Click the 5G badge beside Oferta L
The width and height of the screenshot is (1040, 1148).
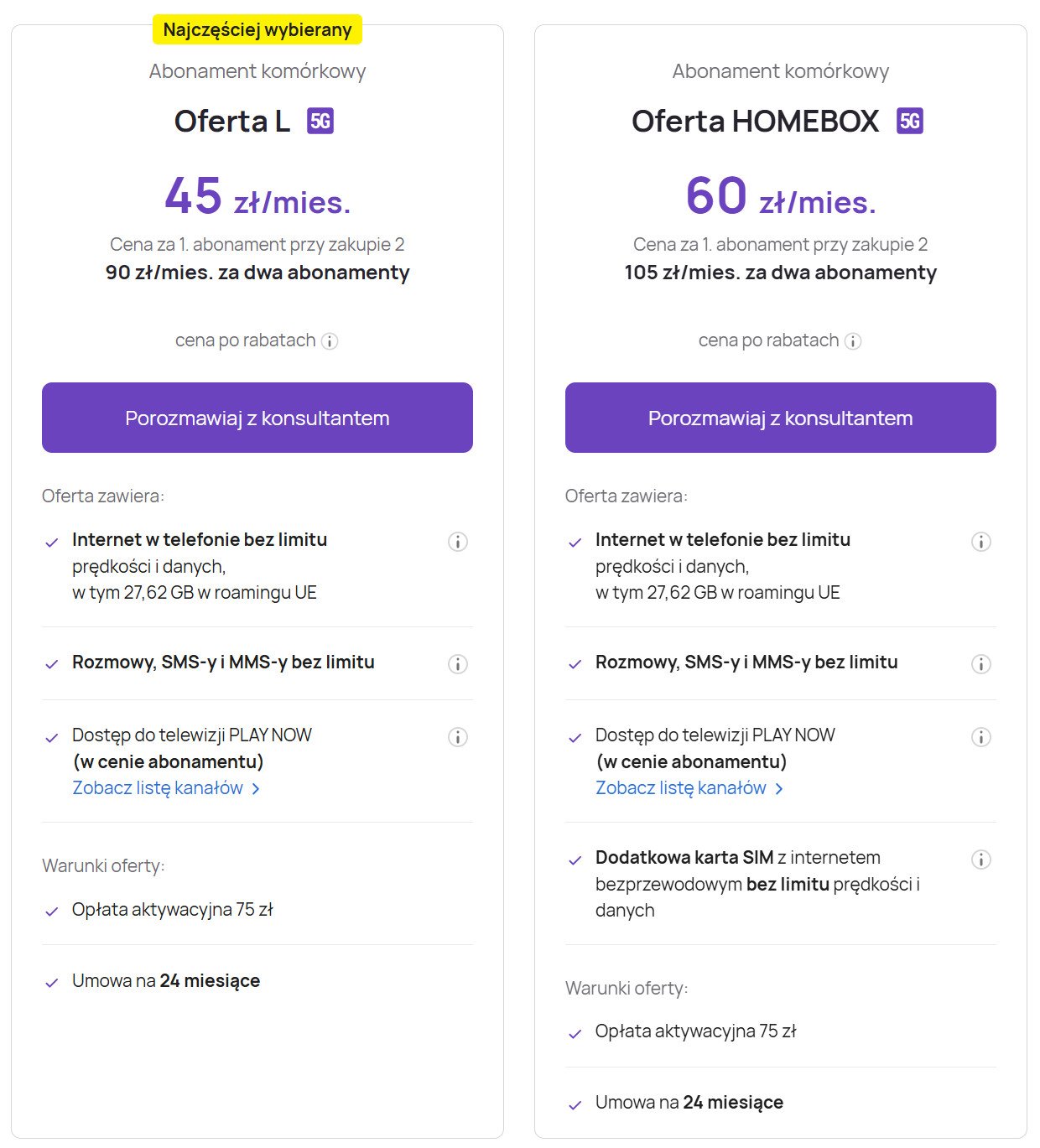click(320, 121)
